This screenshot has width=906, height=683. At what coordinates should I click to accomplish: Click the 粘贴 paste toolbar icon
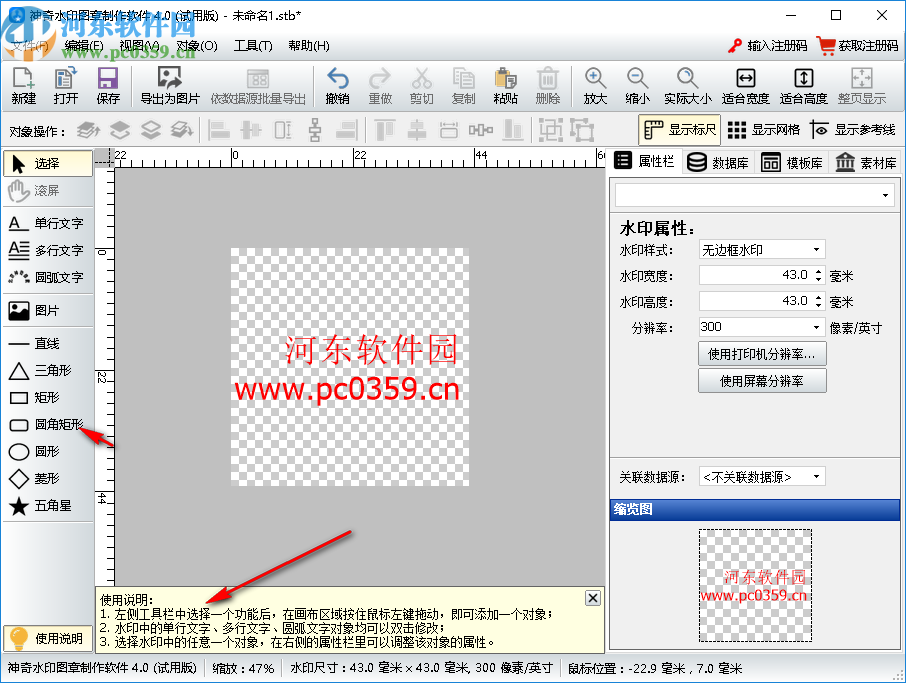(505, 85)
